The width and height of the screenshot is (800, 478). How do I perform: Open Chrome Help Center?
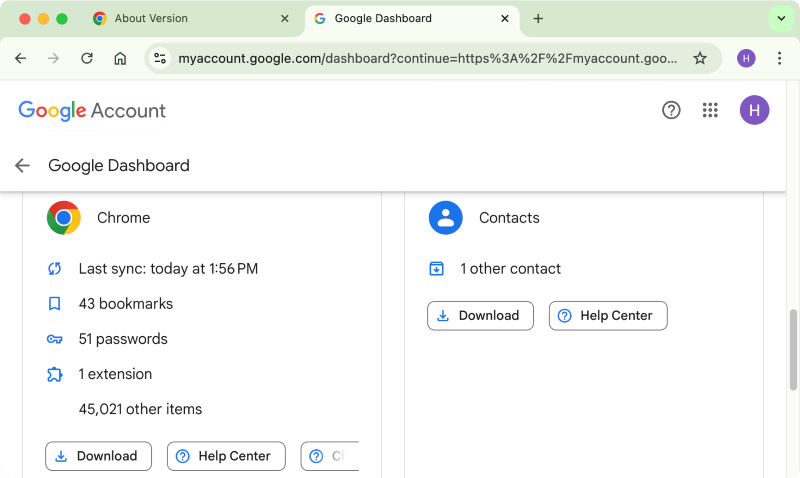[226, 456]
